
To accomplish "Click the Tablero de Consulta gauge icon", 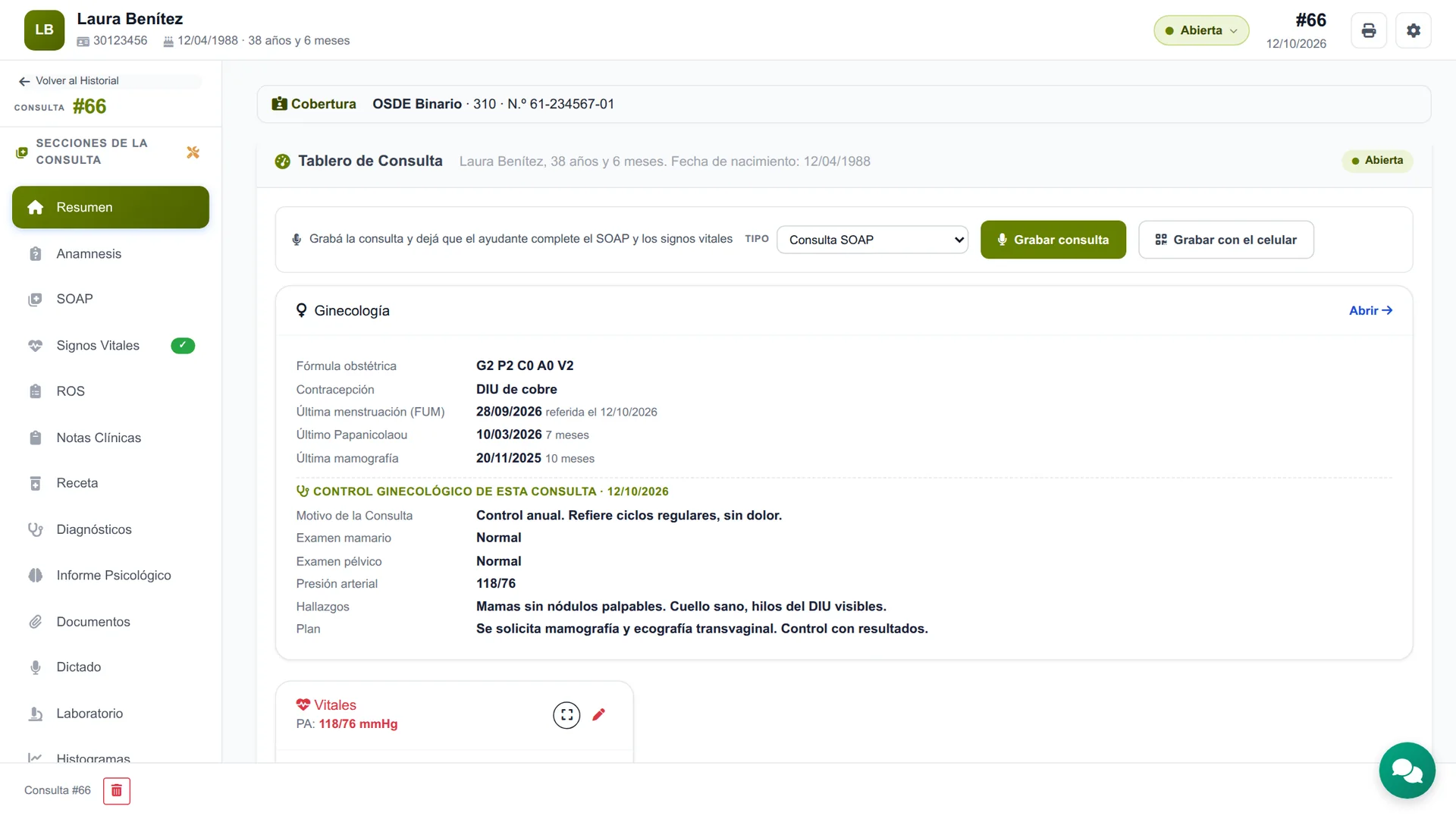I will (282, 162).
